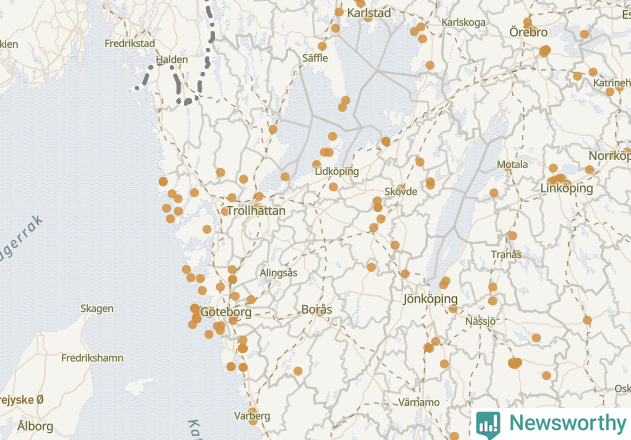Click the small island in the Kattegat
Viewport: 631px width, 440px height.
139,387
